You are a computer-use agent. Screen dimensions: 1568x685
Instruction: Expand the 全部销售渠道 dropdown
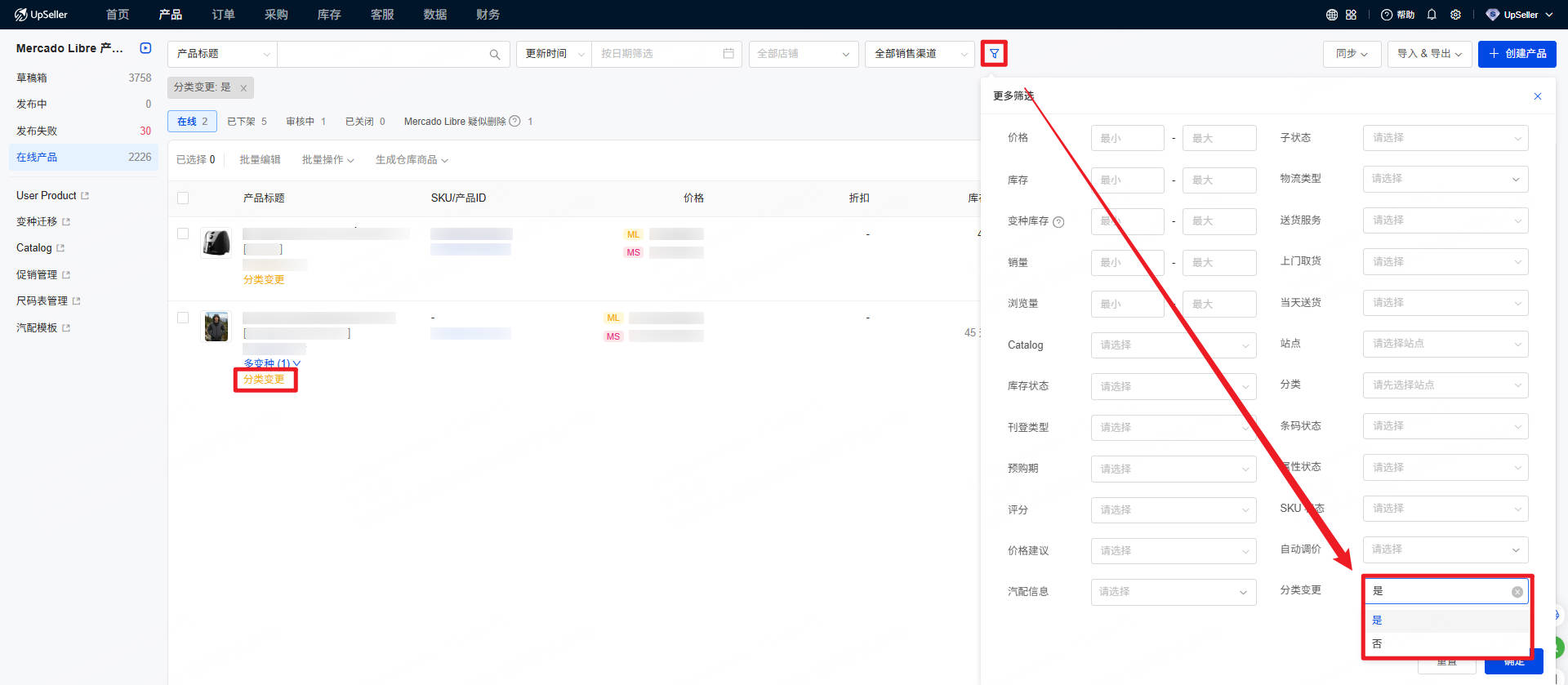919,54
